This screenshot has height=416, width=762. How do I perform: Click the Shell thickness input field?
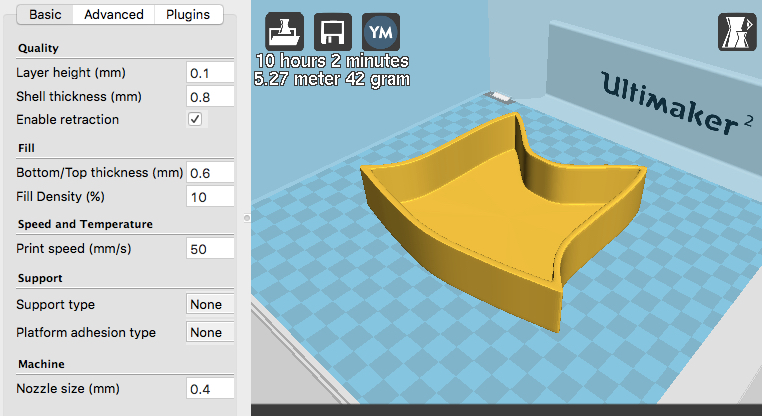(210, 97)
